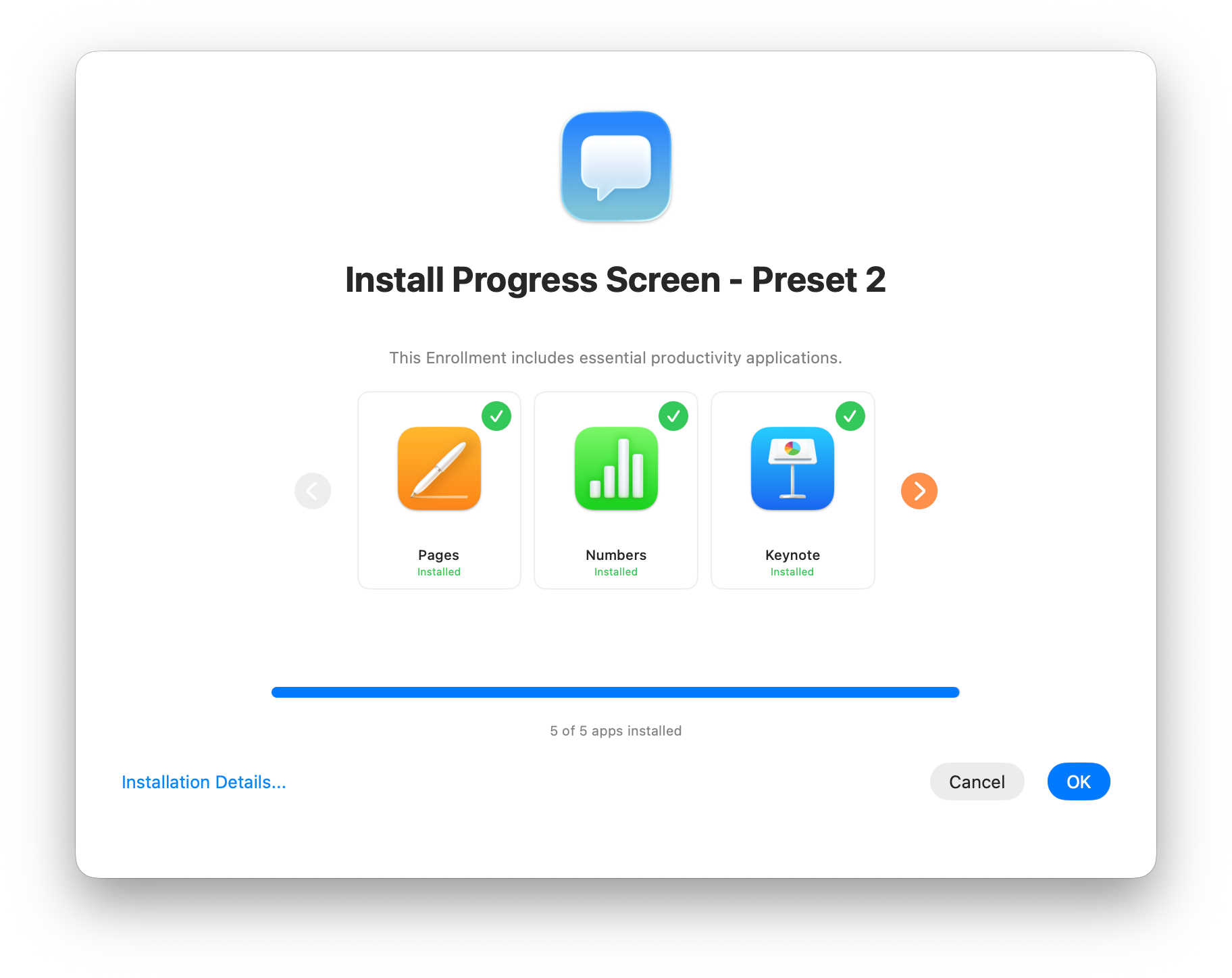Go back with gray left chevron

point(313,491)
